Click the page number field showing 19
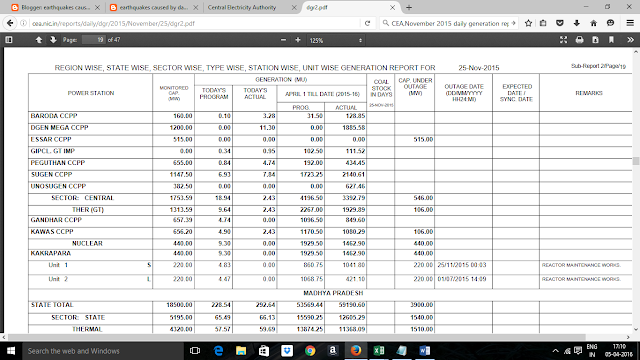Viewport: 640px width, 360px height. point(94,40)
